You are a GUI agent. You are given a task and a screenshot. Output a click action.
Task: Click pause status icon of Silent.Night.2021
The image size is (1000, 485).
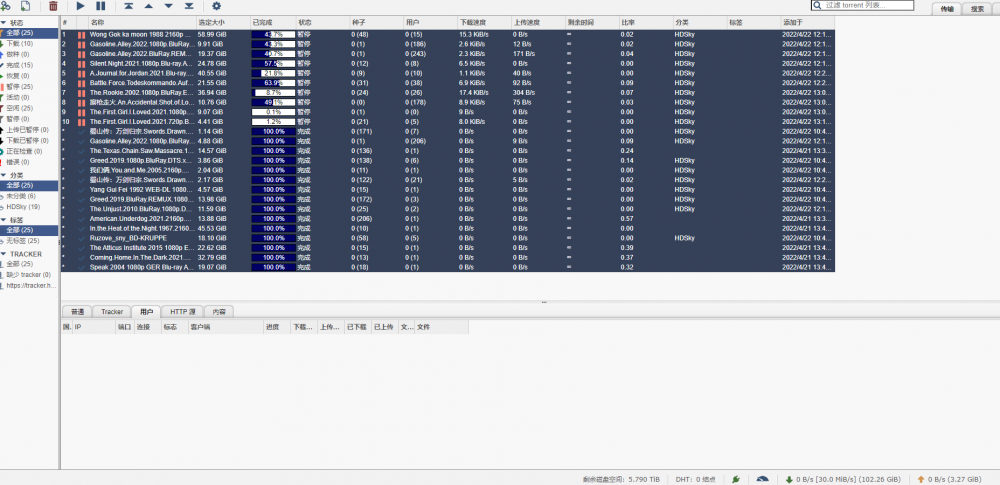82,63
